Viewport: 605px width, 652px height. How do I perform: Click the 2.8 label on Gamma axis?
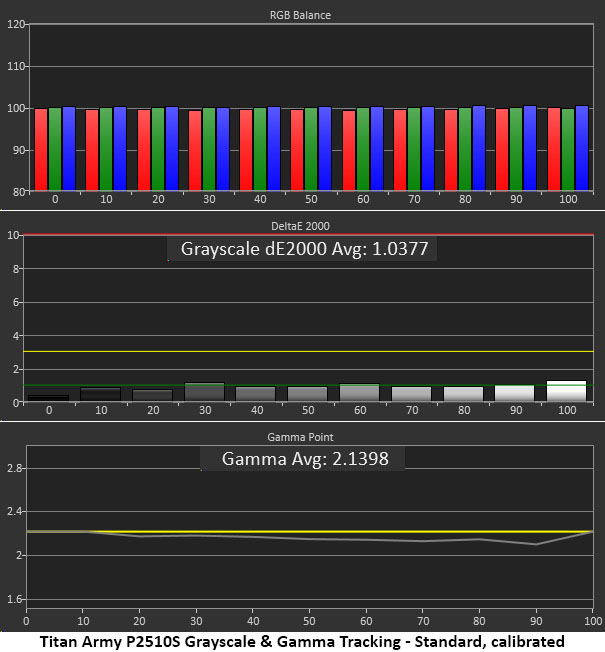pos(15,469)
